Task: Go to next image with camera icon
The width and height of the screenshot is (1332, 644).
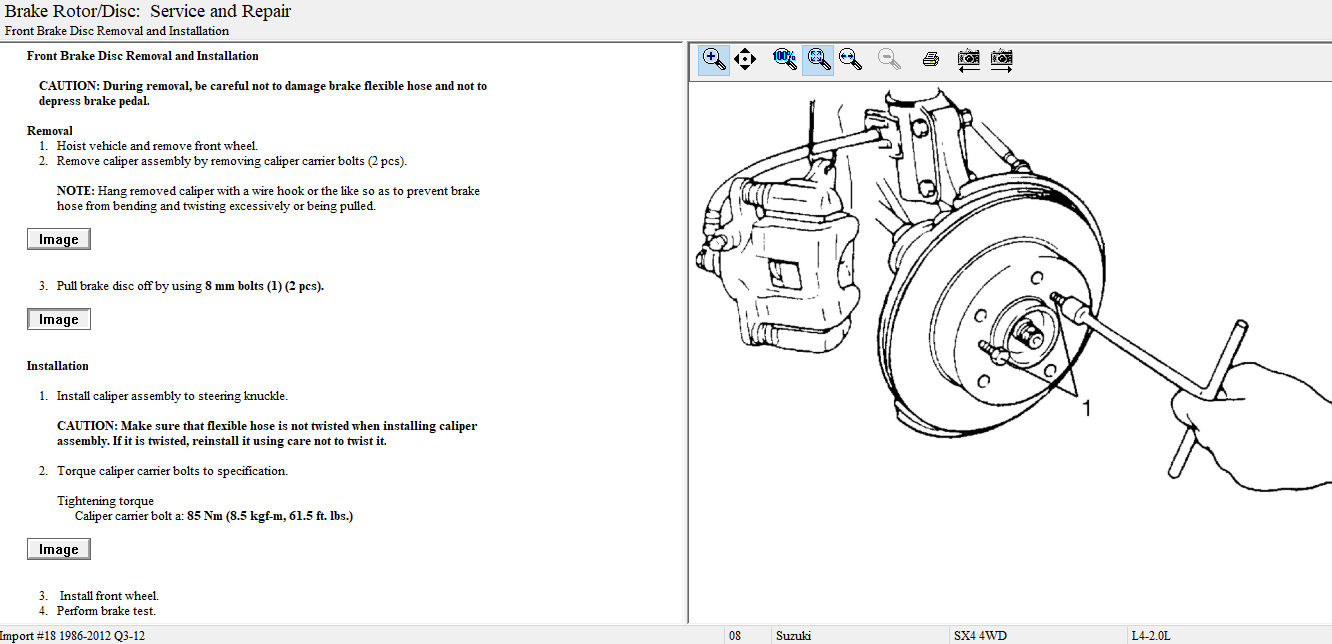Action: coord(1001,59)
